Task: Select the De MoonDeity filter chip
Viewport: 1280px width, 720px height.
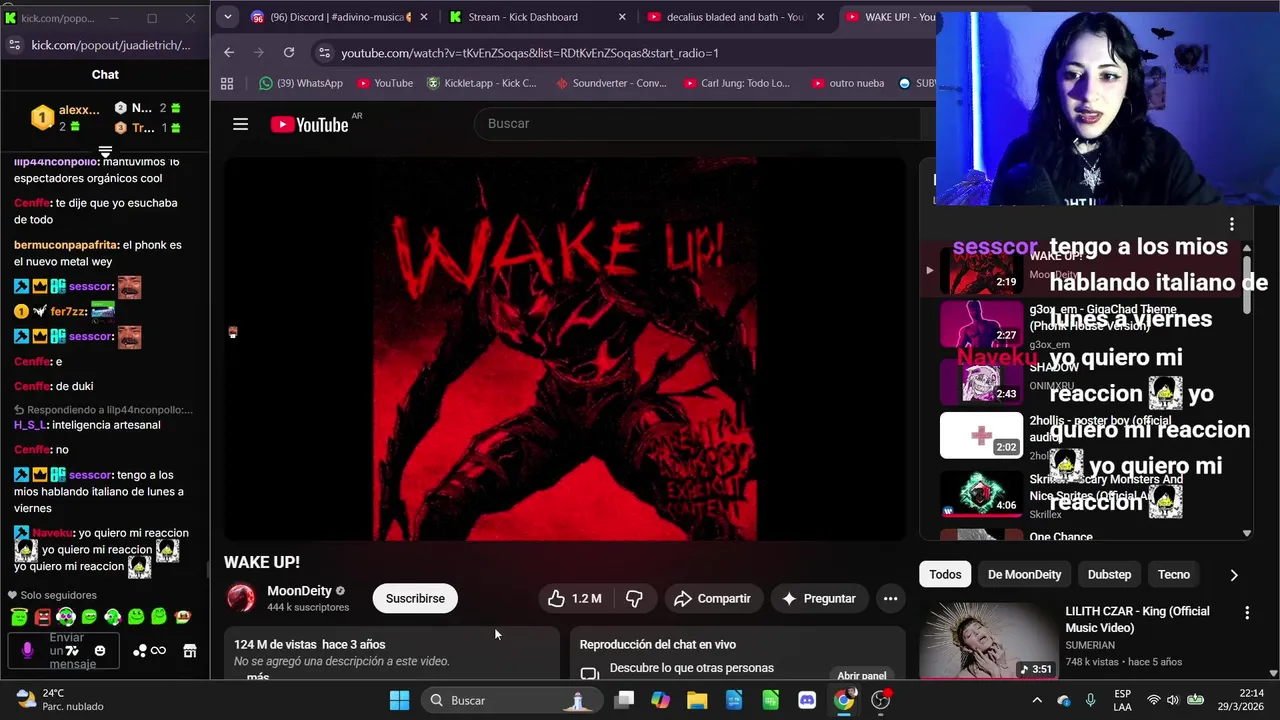Action: tap(1024, 574)
